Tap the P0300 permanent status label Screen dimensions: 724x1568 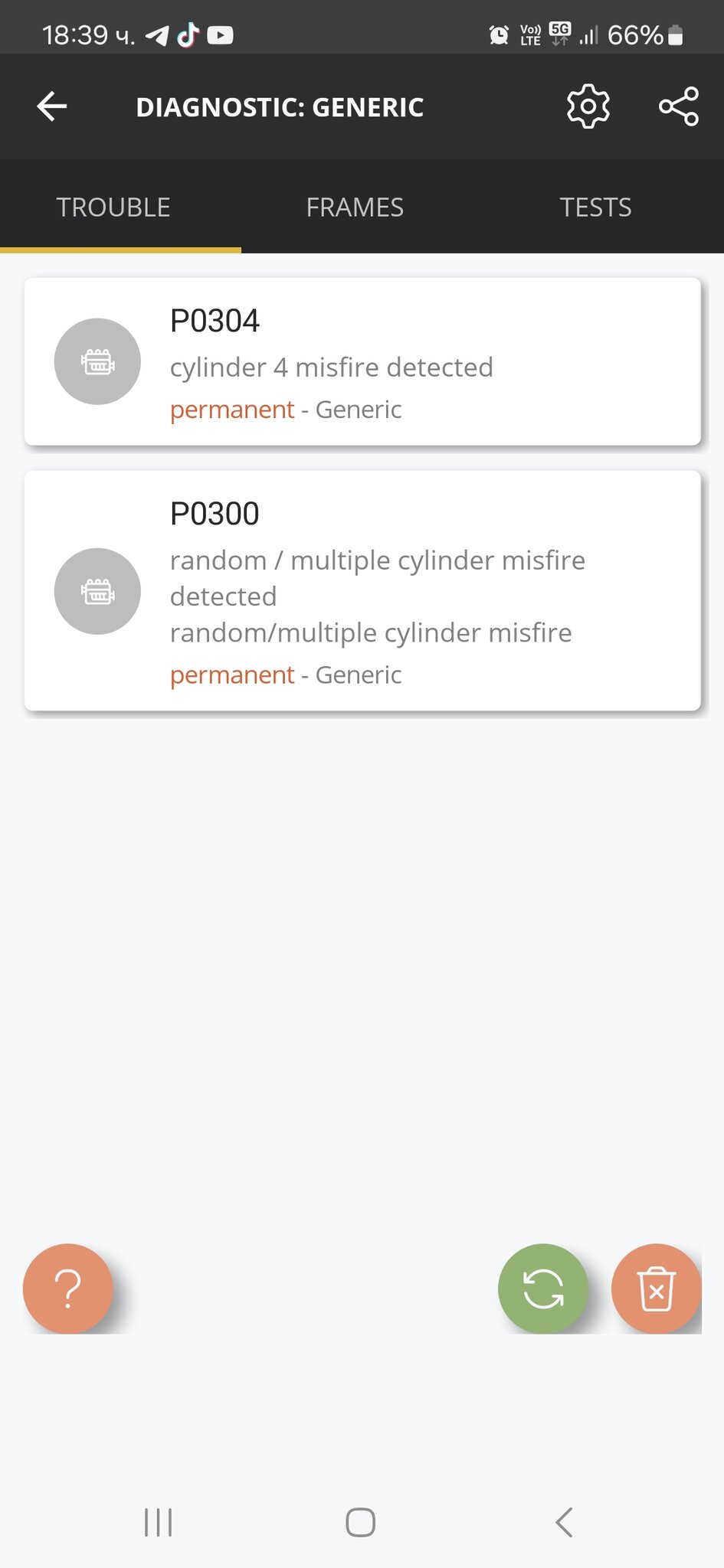(232, 675)
